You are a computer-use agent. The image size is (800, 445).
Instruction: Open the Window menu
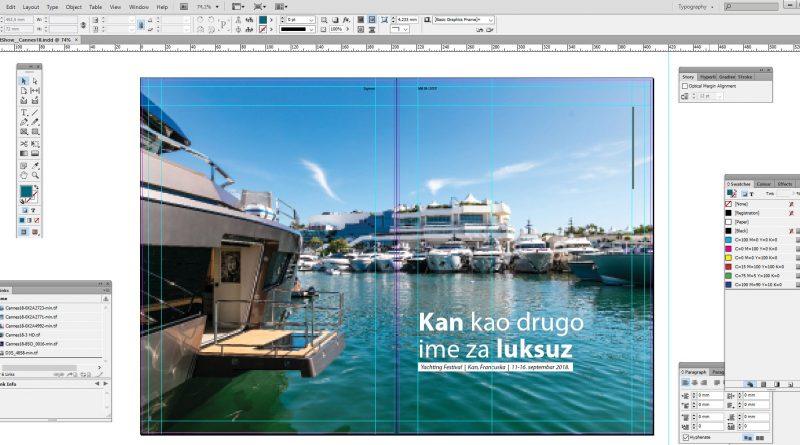(138, 7)
